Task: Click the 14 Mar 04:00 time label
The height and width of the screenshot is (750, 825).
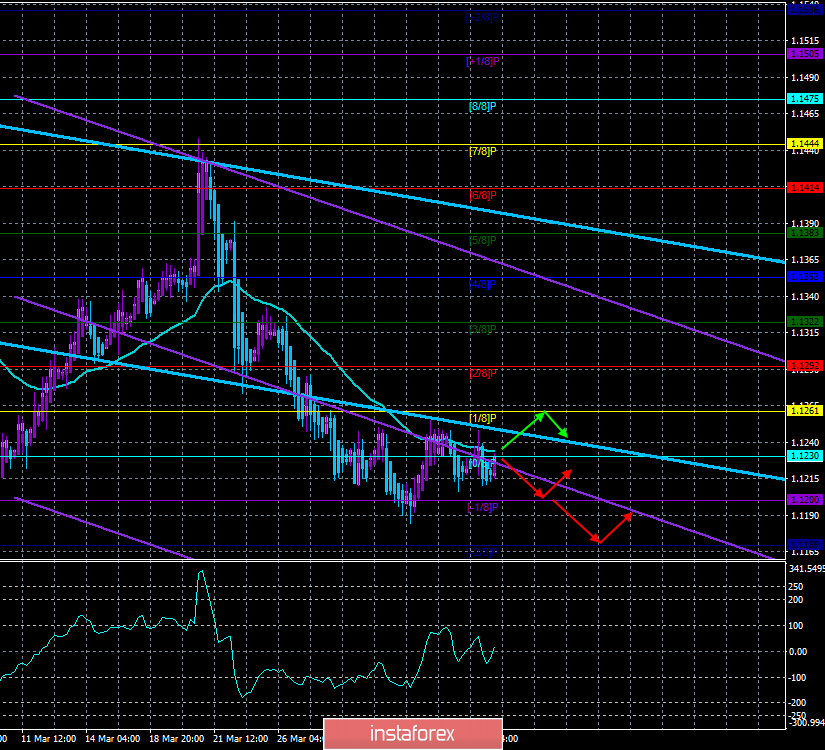Action: click(x=113, y=738)
